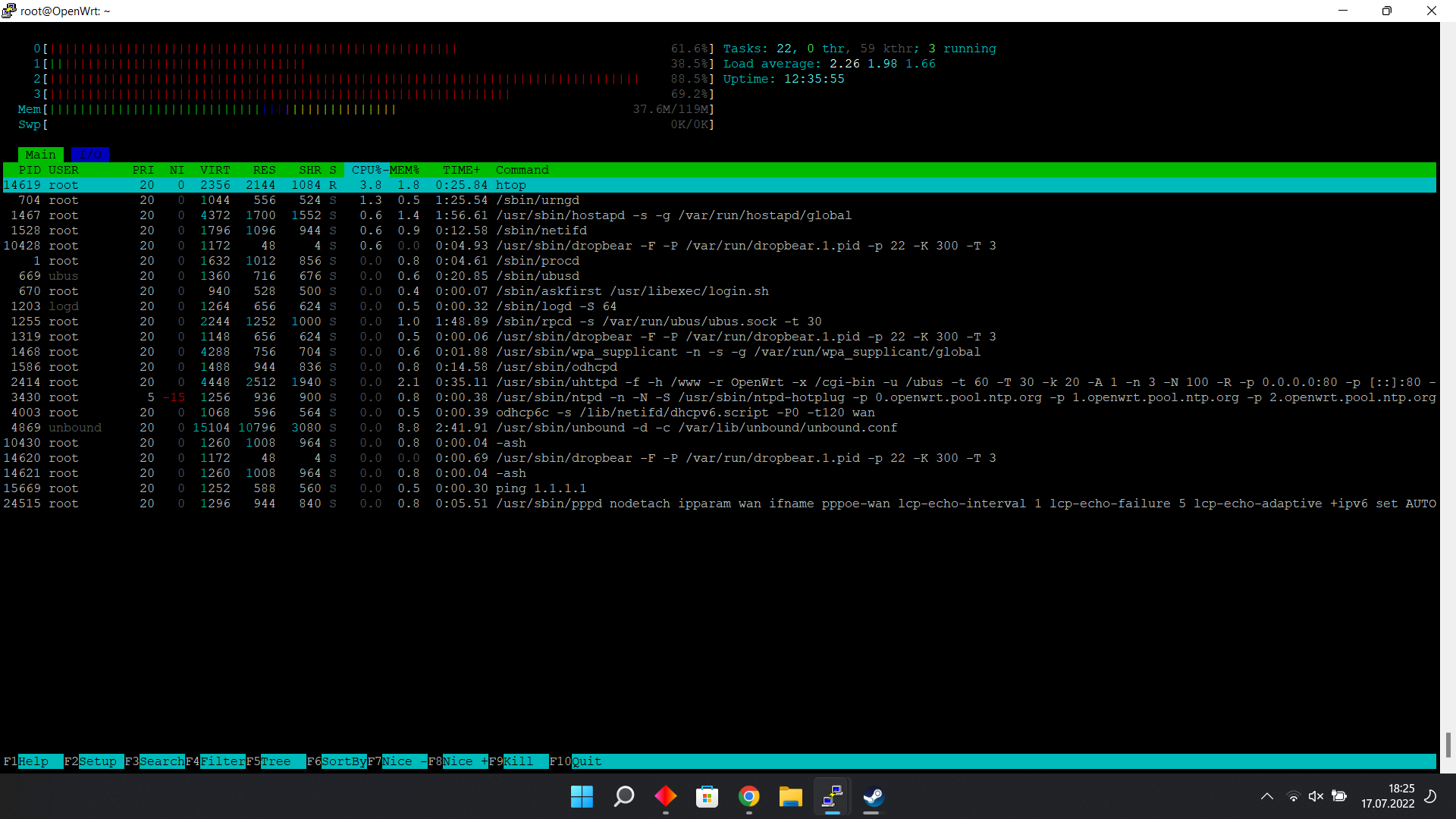This screenshot has width=1456, height=819.
Task: Switch to the I/O tab
Action: point(90,155)
